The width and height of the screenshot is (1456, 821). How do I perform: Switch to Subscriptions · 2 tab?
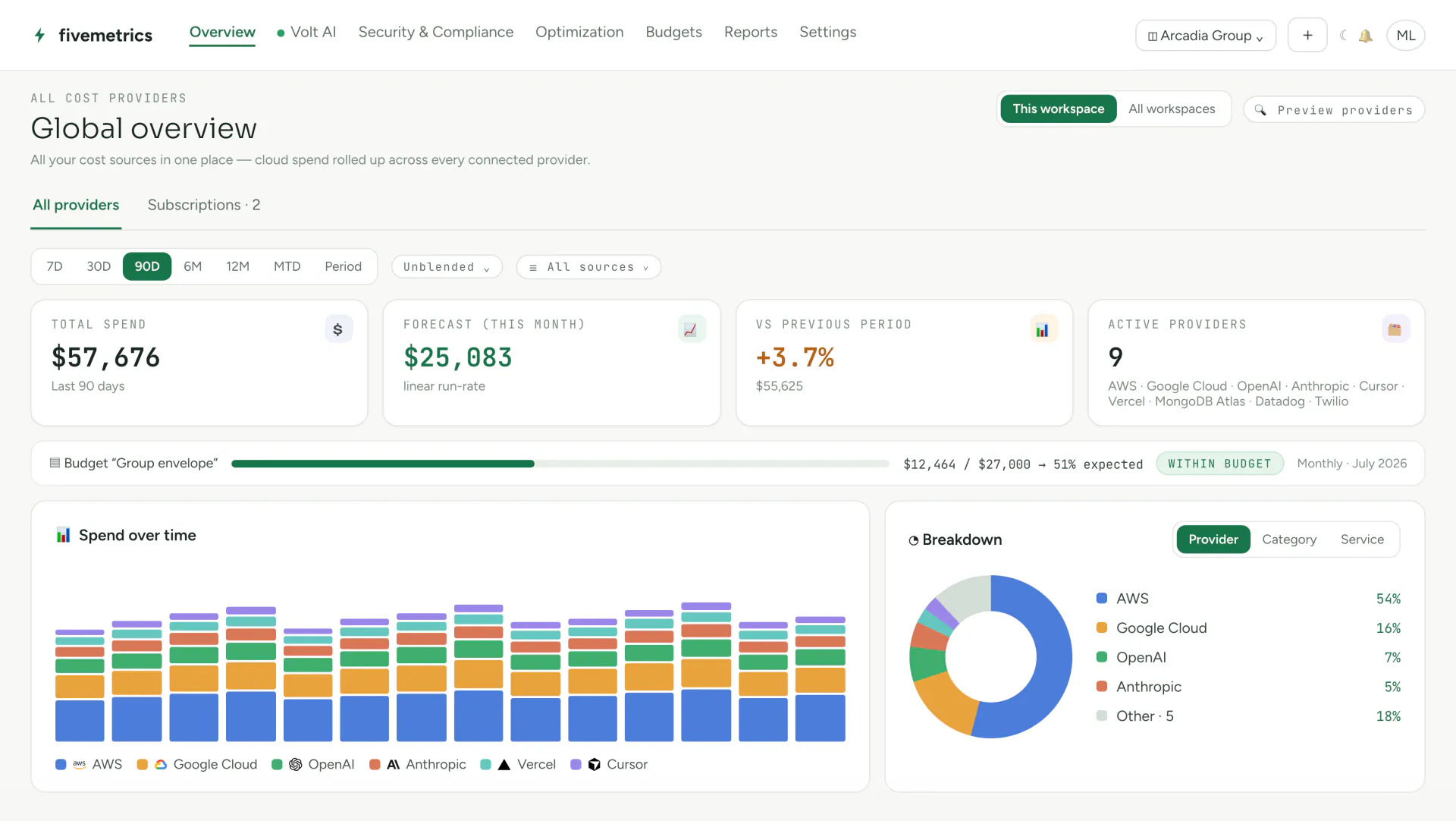point(204,205)
